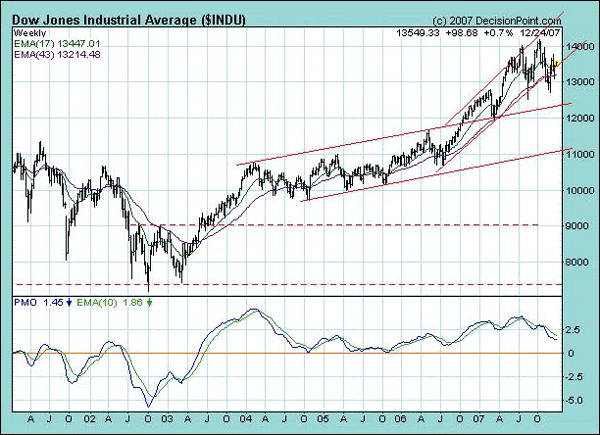The height and width of the screenshot is (435, 600).
Task: Click the 'Weekly' timeframe label
Action: pos(30,33)
